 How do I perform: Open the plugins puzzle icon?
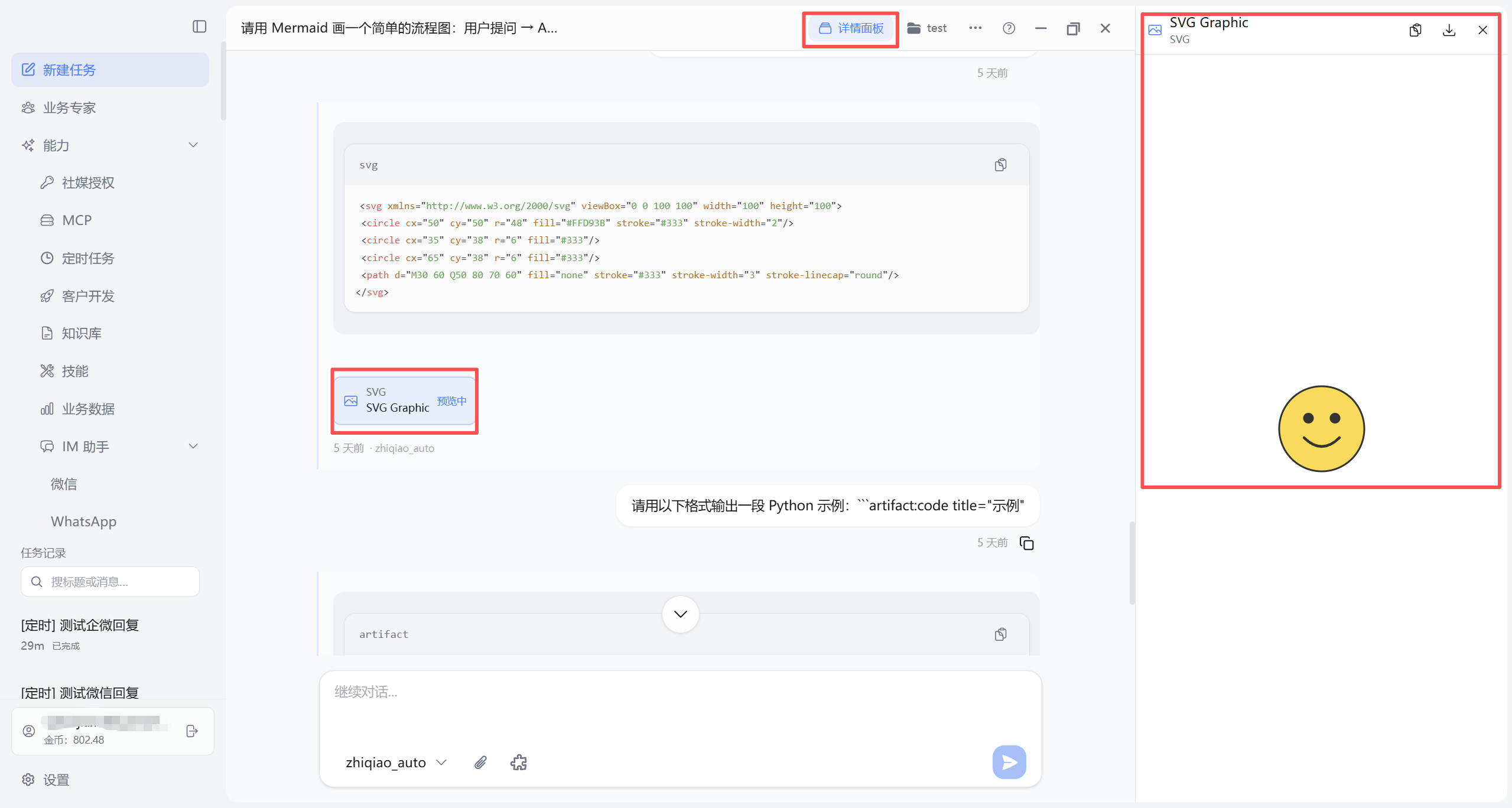[x=519, y=763]
